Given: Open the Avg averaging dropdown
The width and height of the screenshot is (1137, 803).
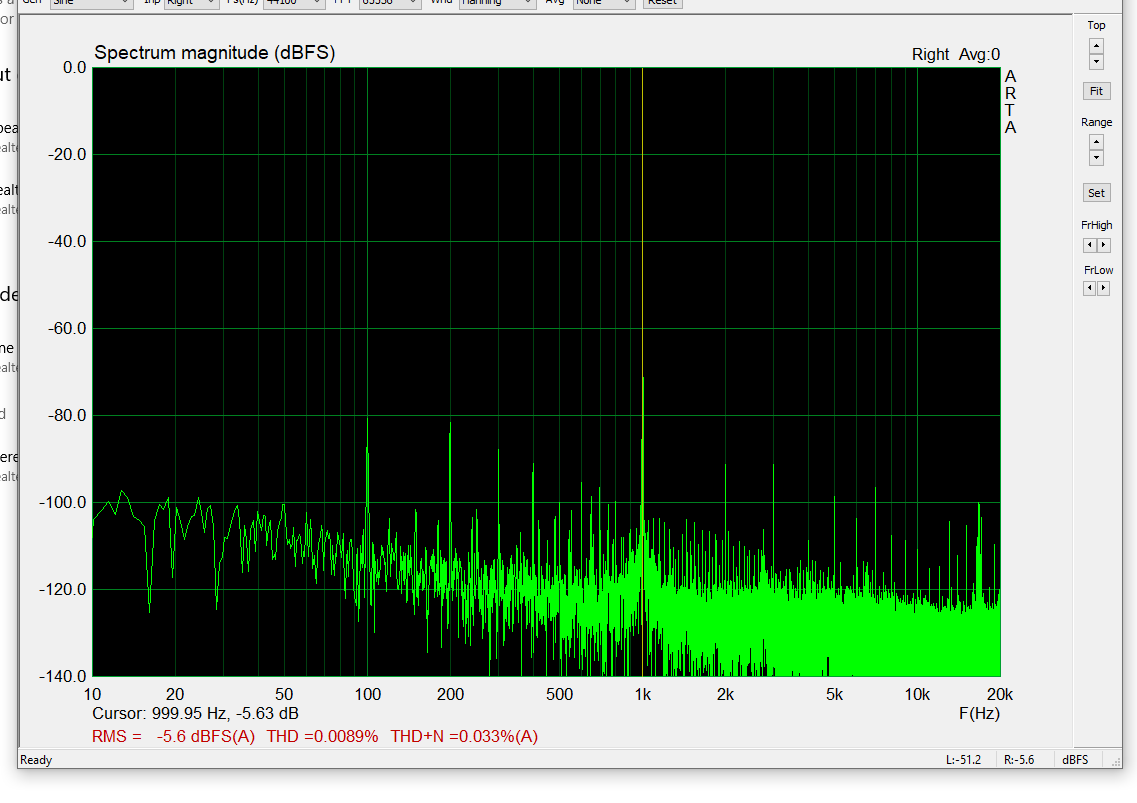Looking at the screenshot, I should [x=604, y=3].
